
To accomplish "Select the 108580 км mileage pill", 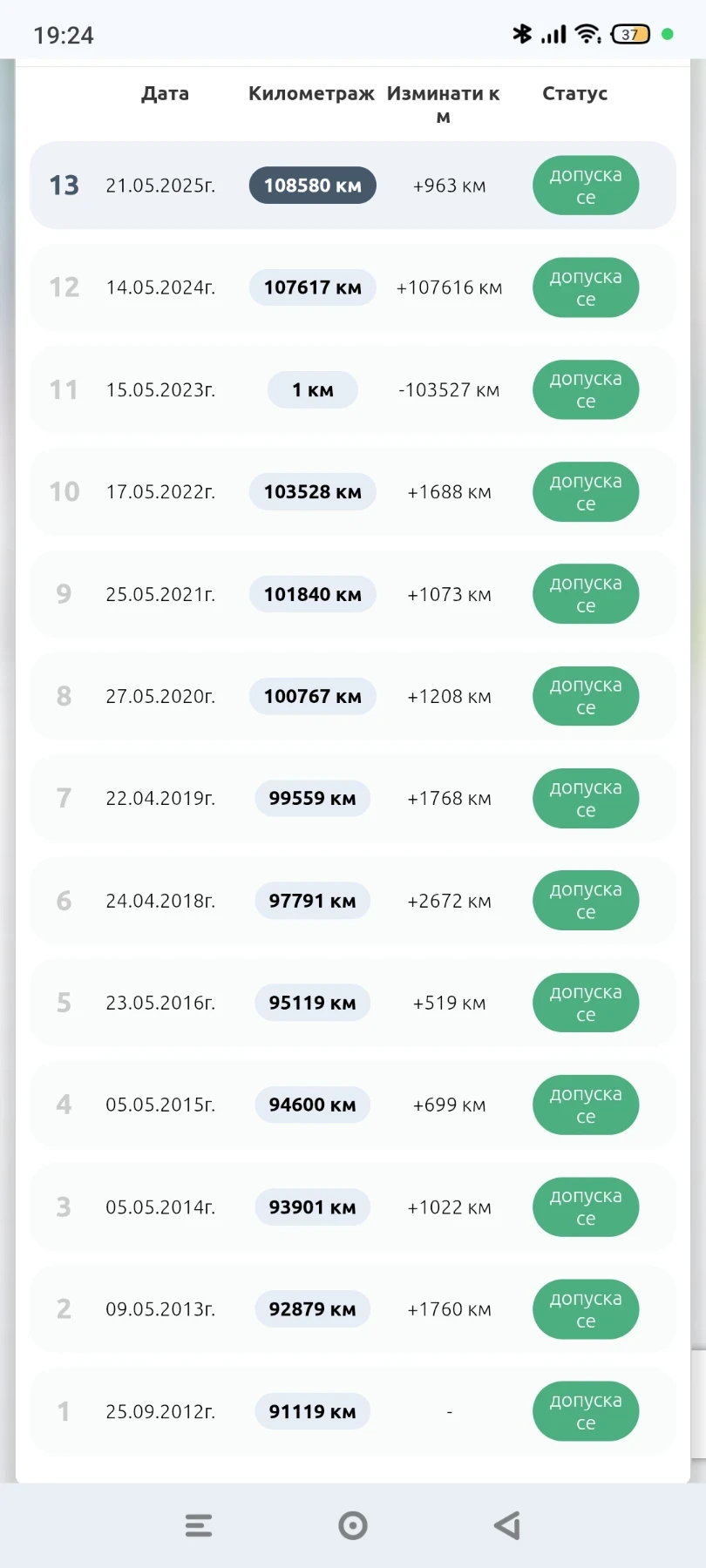I will 313,186.
